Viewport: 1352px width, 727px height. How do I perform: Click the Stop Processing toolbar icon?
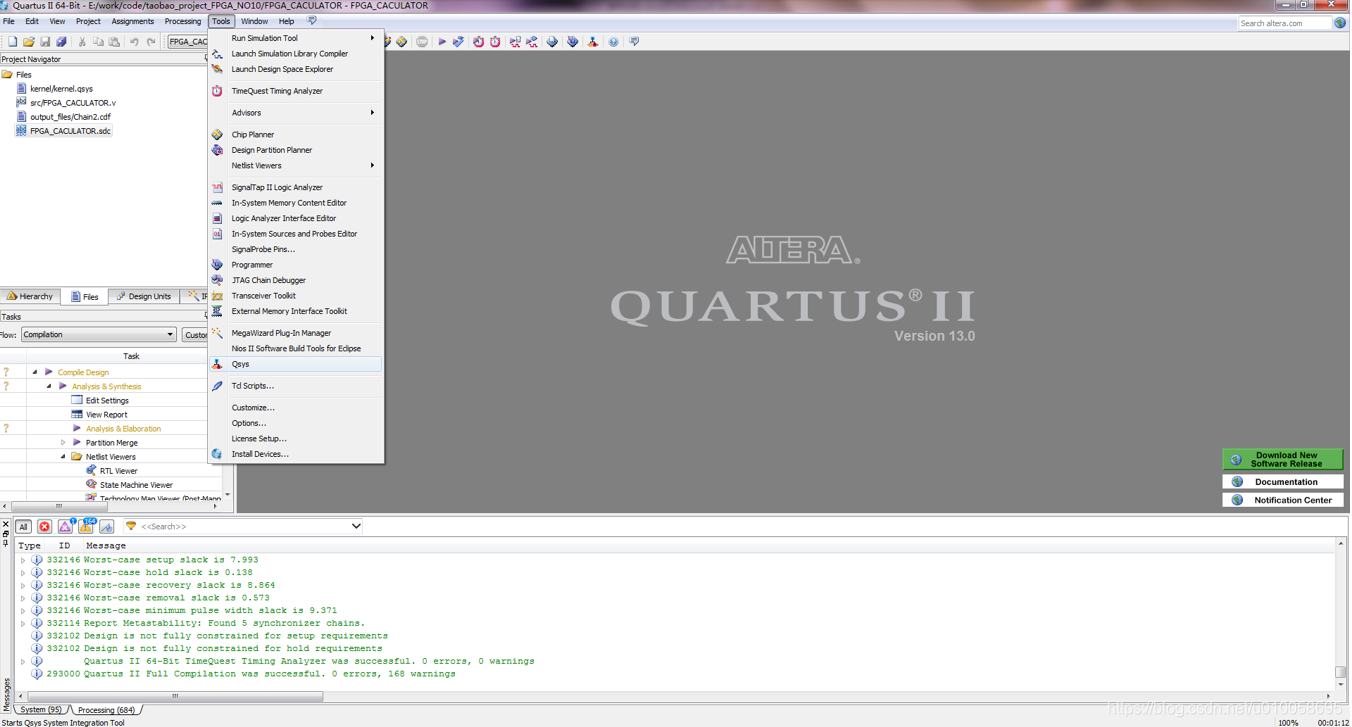tap(422, 42)
